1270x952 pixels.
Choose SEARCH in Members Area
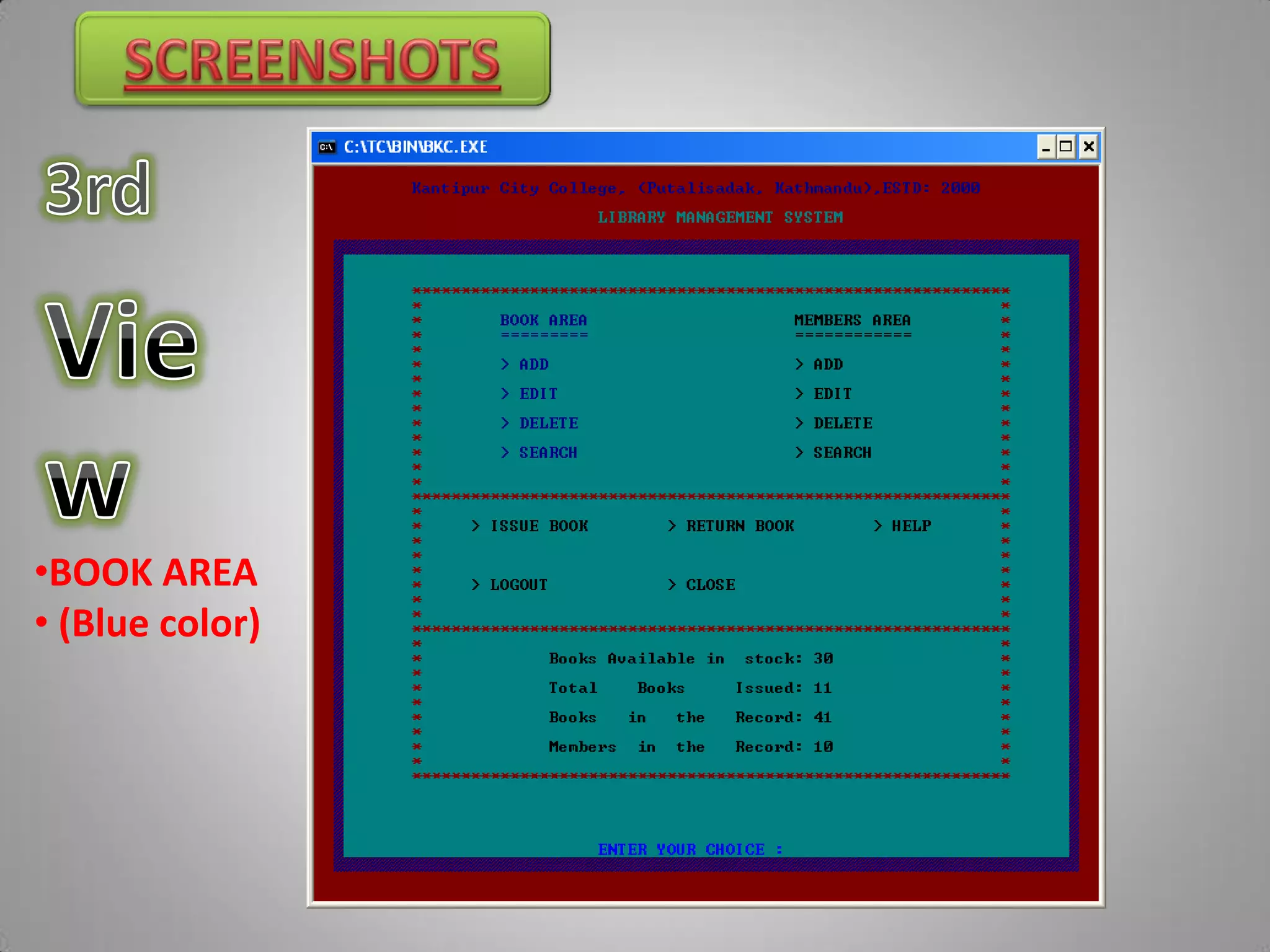pyautogui.click(x=842, y=453)
